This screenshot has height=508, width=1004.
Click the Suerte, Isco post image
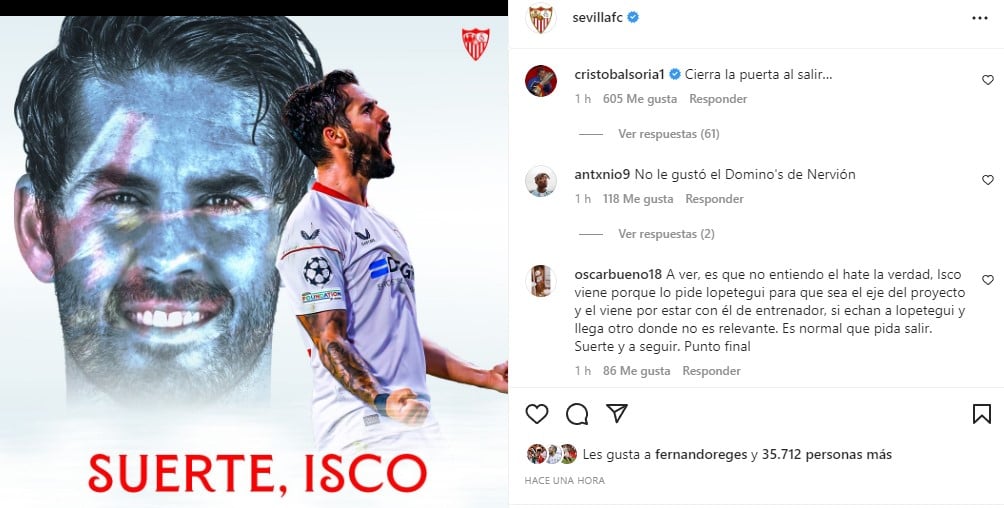[x=254, y=261]
